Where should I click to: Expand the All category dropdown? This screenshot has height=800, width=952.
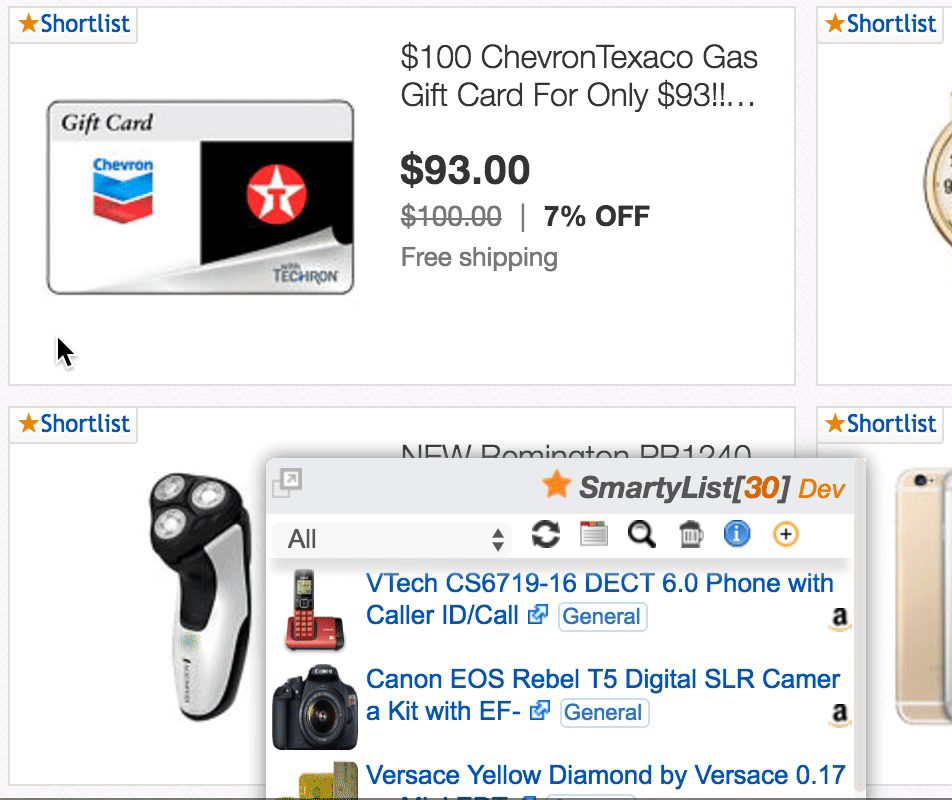(x=392, y=540)
